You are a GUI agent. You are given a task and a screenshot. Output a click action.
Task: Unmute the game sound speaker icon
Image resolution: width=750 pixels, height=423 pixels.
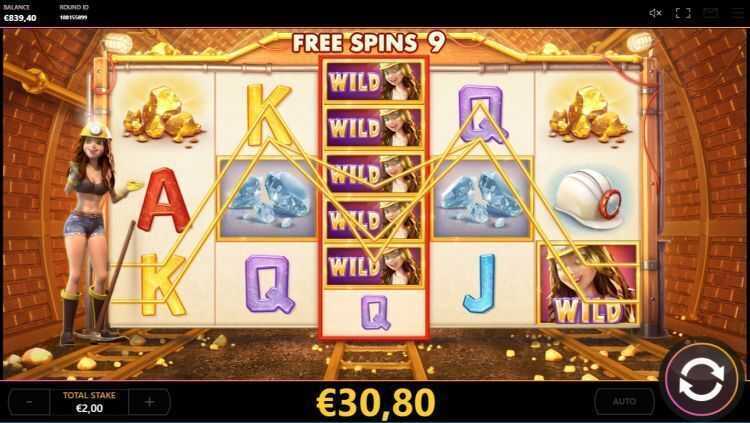[x=655, y=13]
